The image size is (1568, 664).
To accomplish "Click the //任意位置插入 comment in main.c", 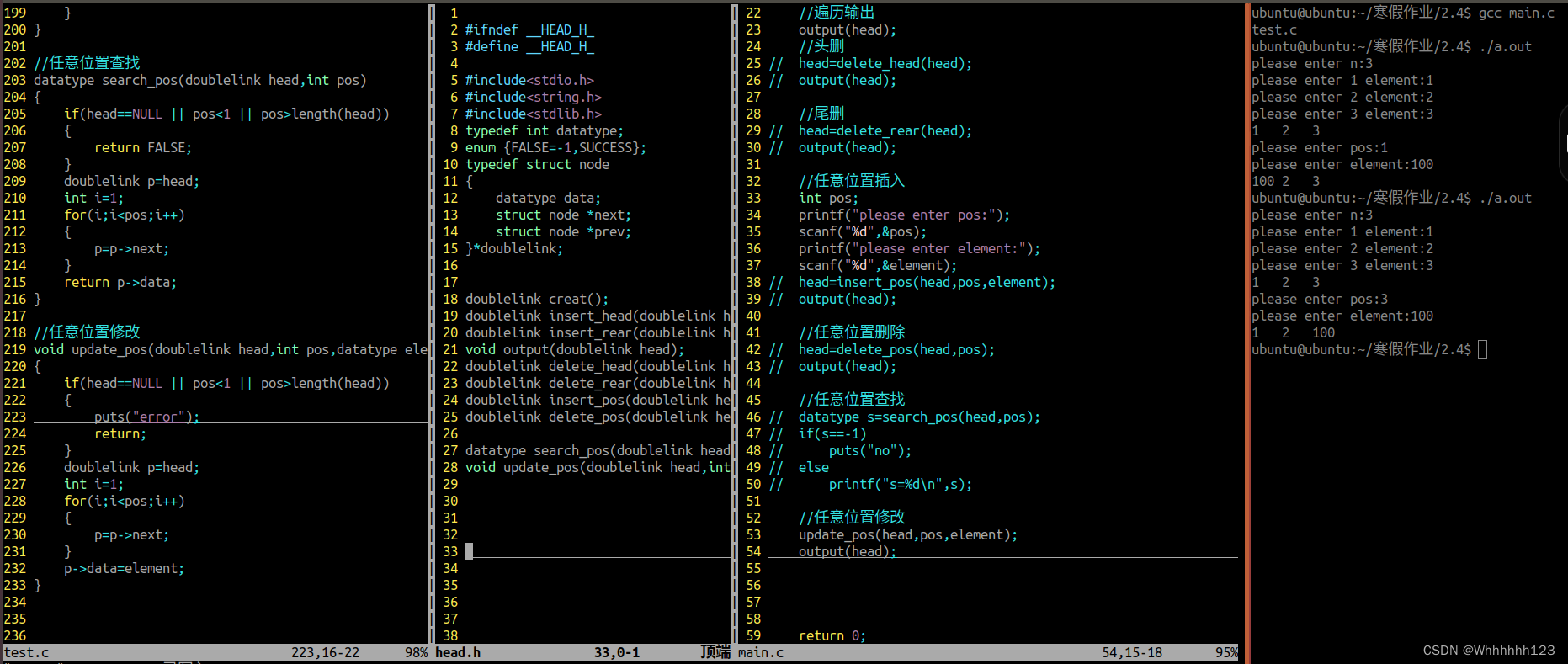I will [x=852, y=181].
